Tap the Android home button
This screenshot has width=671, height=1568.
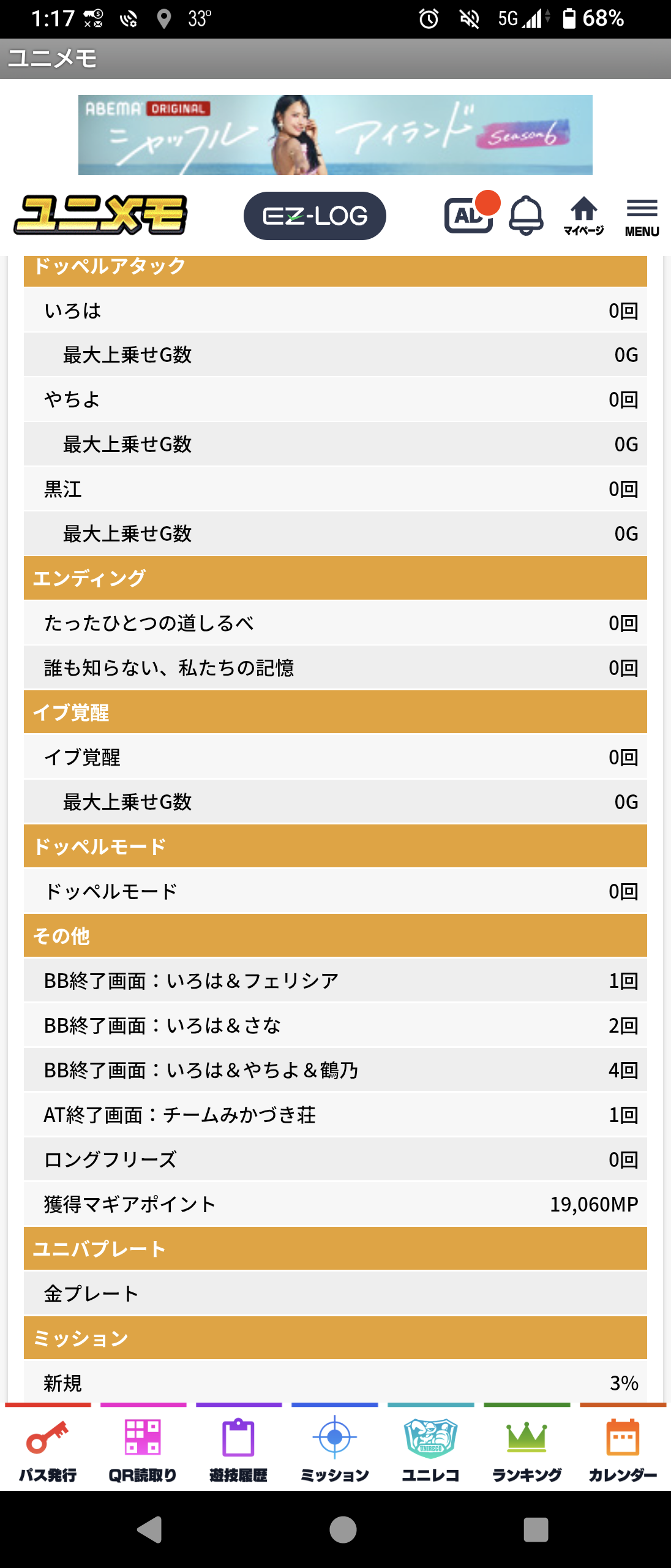tap(343, 1529)
